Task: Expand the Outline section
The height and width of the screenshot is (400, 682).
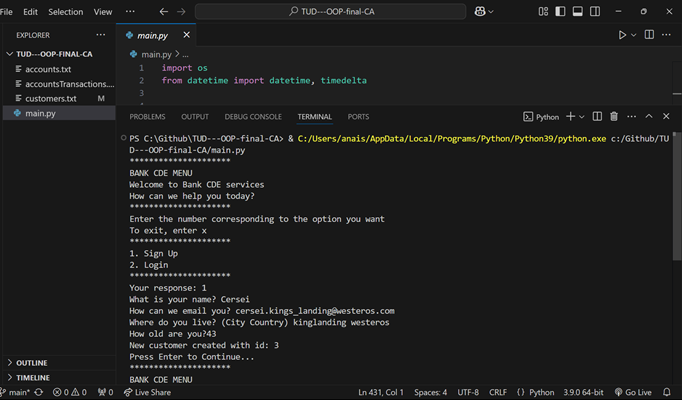Action: (59, 363)
